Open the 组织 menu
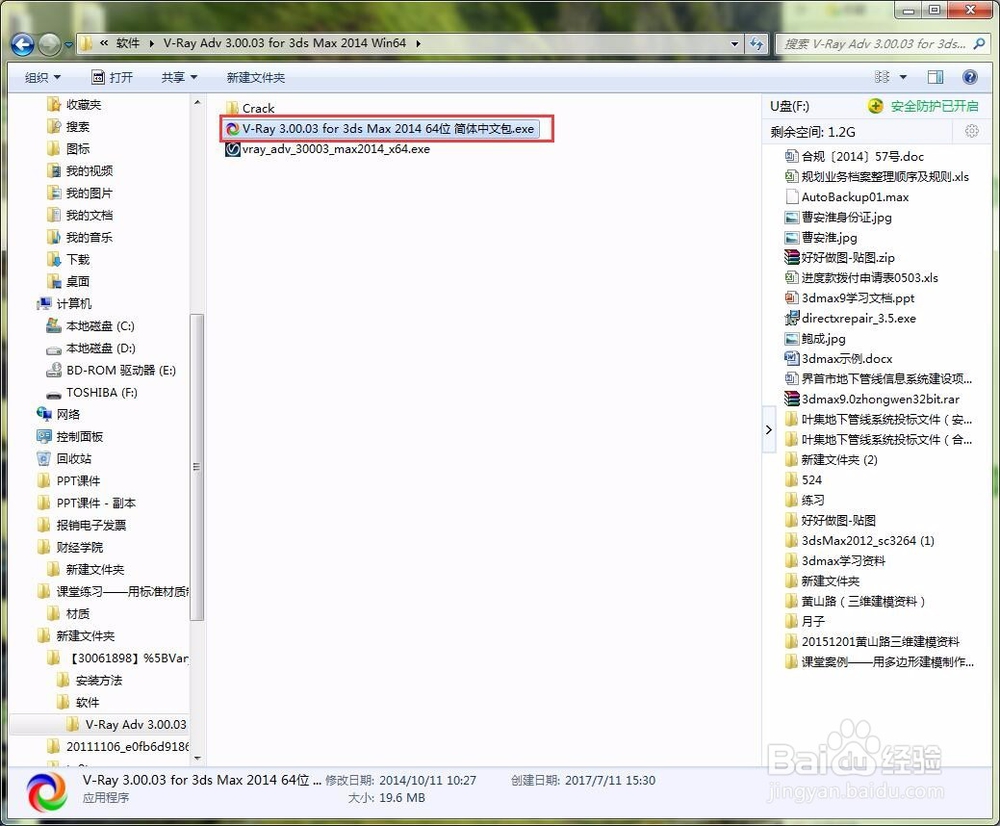The height and width of the screenshot is (826, 1000). coord(42,77)
